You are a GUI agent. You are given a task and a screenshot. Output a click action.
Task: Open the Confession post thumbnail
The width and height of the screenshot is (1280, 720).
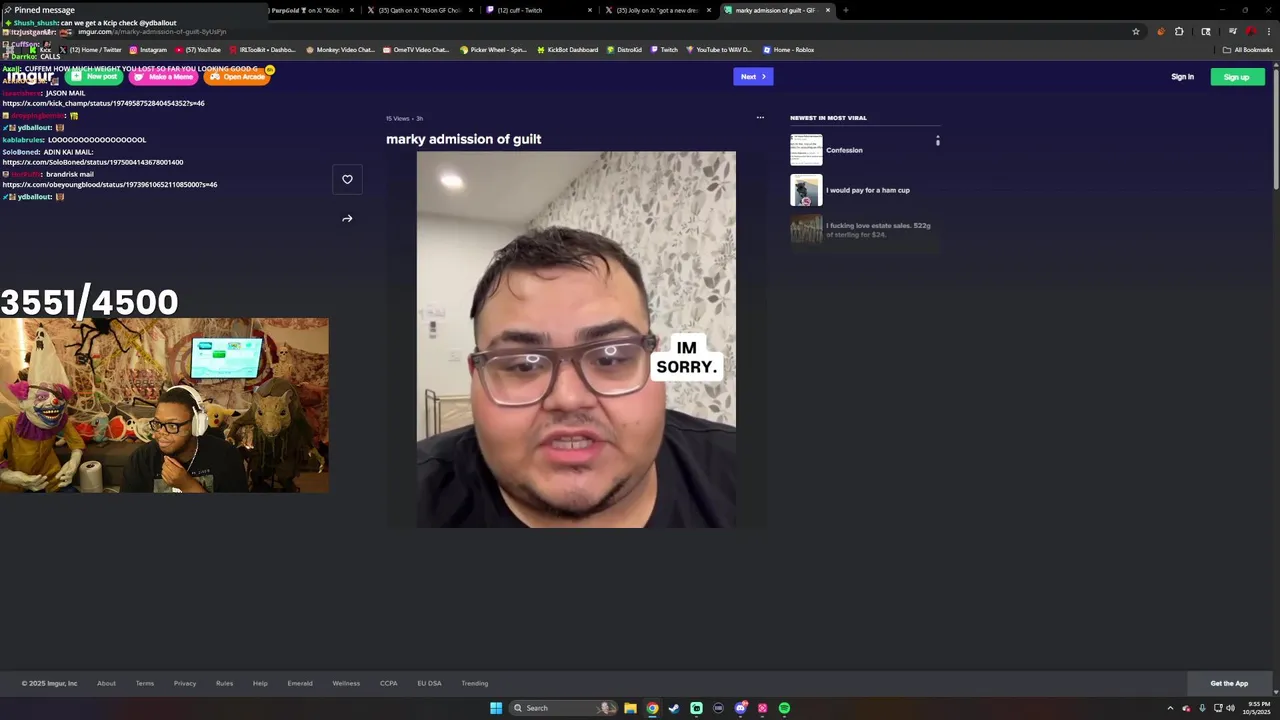[806, 150]
